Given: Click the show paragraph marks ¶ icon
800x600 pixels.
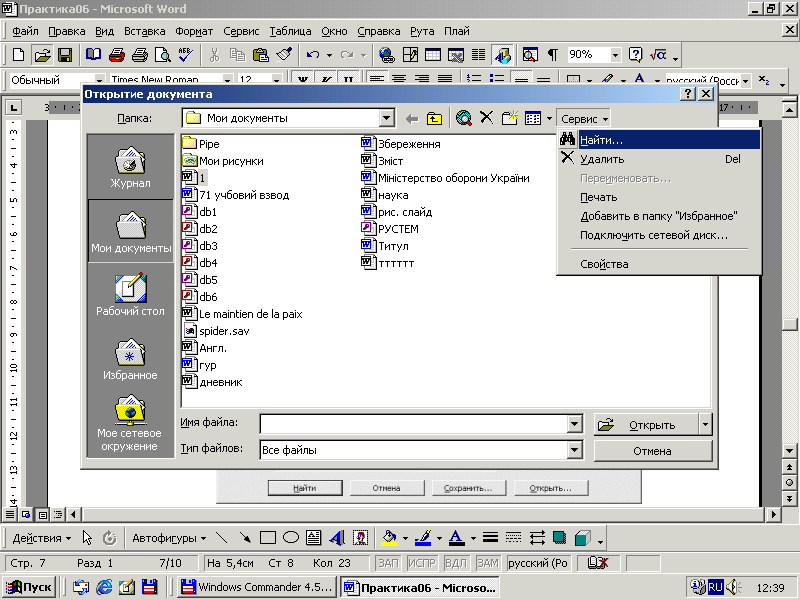Looking at the screenshot, I should tap(553, 55).
